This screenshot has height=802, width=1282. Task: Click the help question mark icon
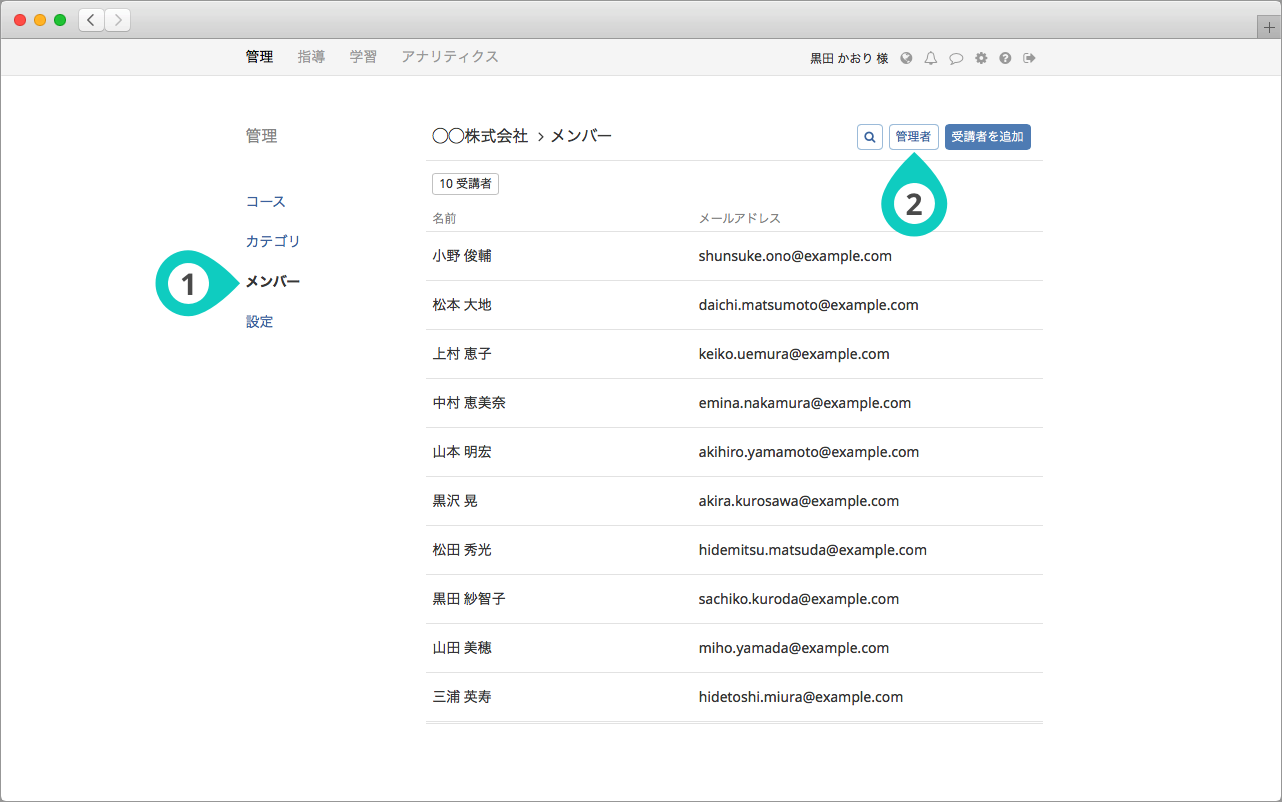(1005, 58)
